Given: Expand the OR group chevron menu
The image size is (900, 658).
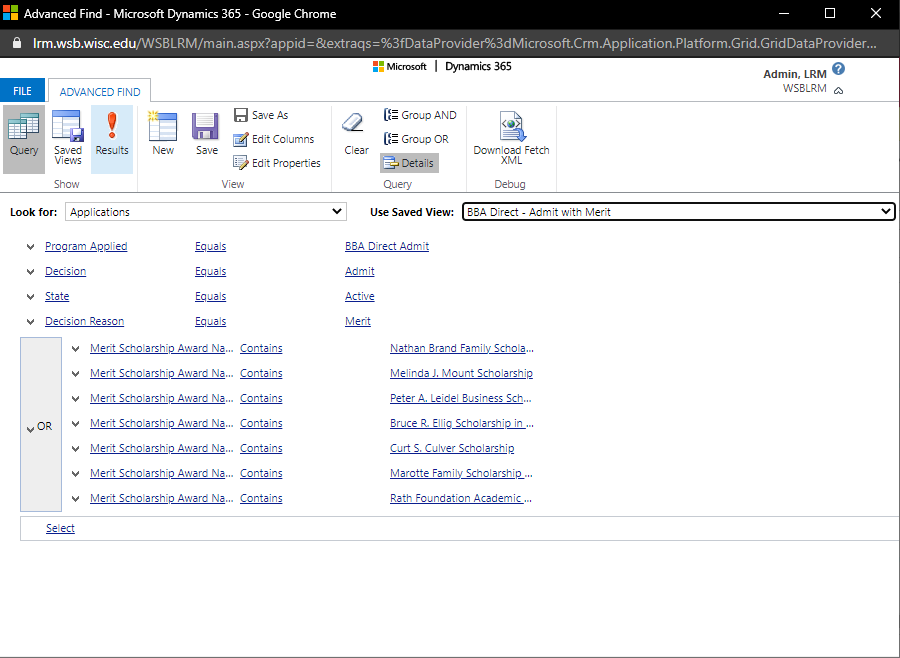Looking at the screenshot, I should [29, 427].
